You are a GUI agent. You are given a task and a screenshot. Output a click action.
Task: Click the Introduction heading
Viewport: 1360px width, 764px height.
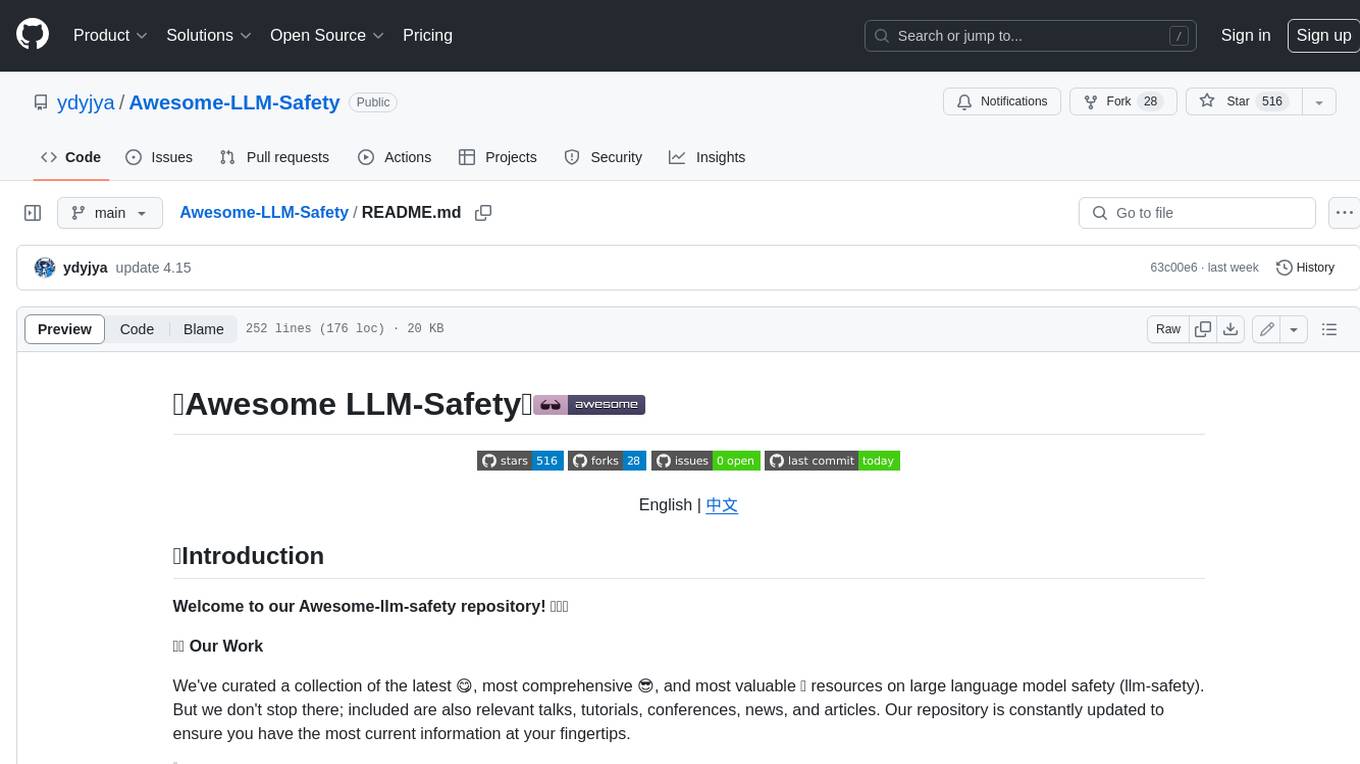(x=248, y=556)
